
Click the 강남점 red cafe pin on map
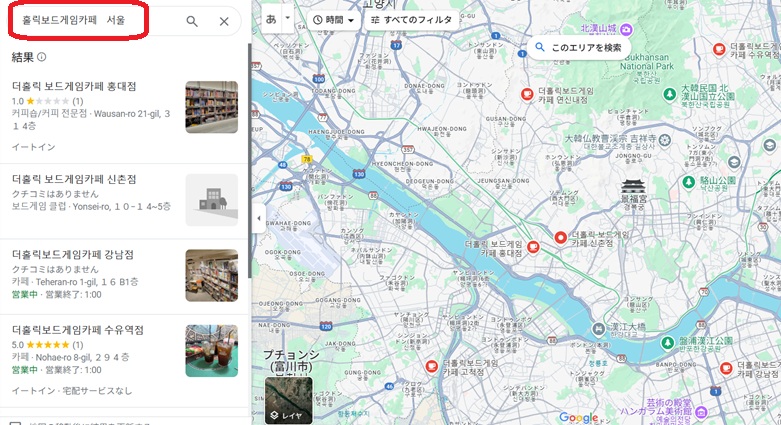pos(726,368)
